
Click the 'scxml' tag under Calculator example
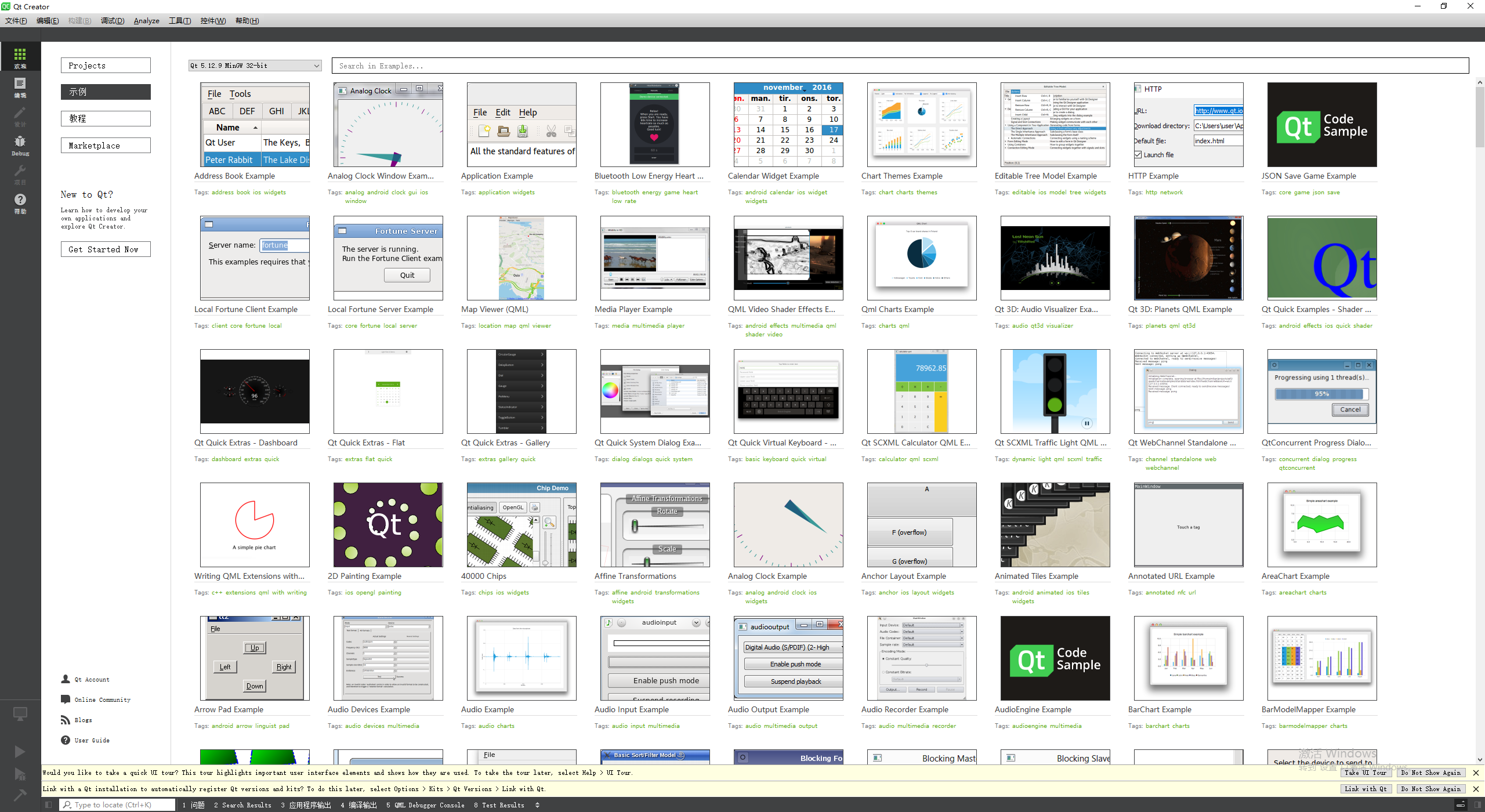[x=930, y=459]
